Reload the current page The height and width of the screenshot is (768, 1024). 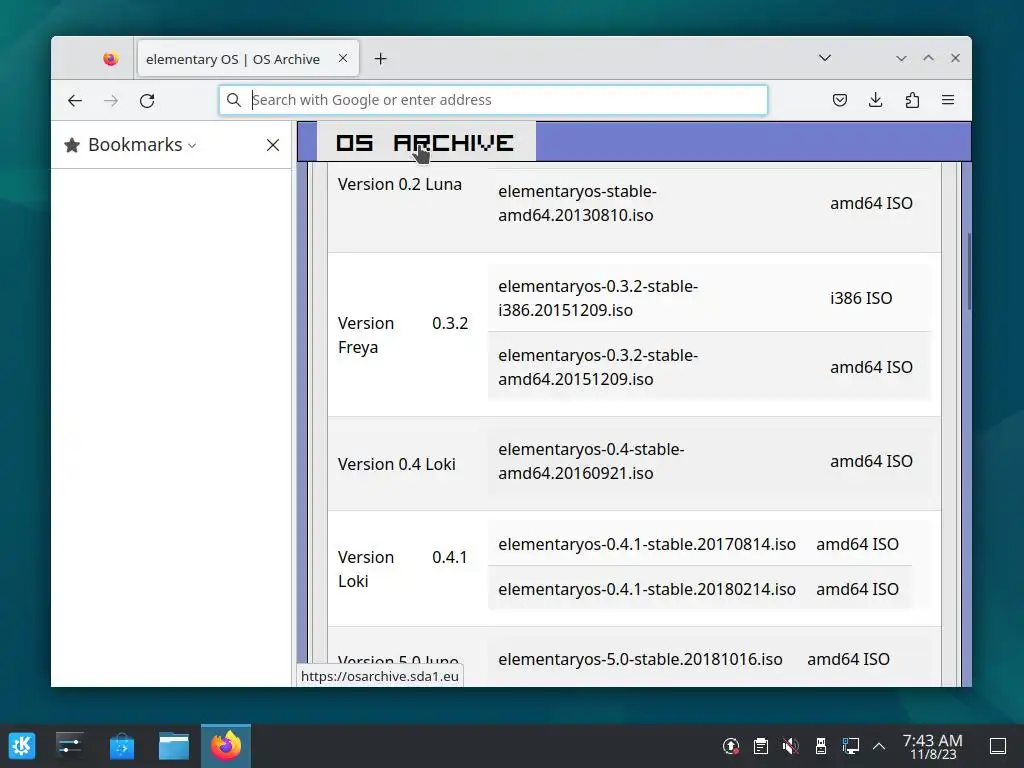coord(147,101)
